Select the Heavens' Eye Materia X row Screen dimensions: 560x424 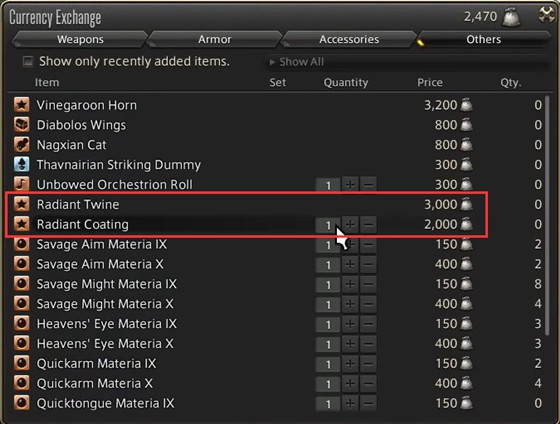[x=278, y=344]
